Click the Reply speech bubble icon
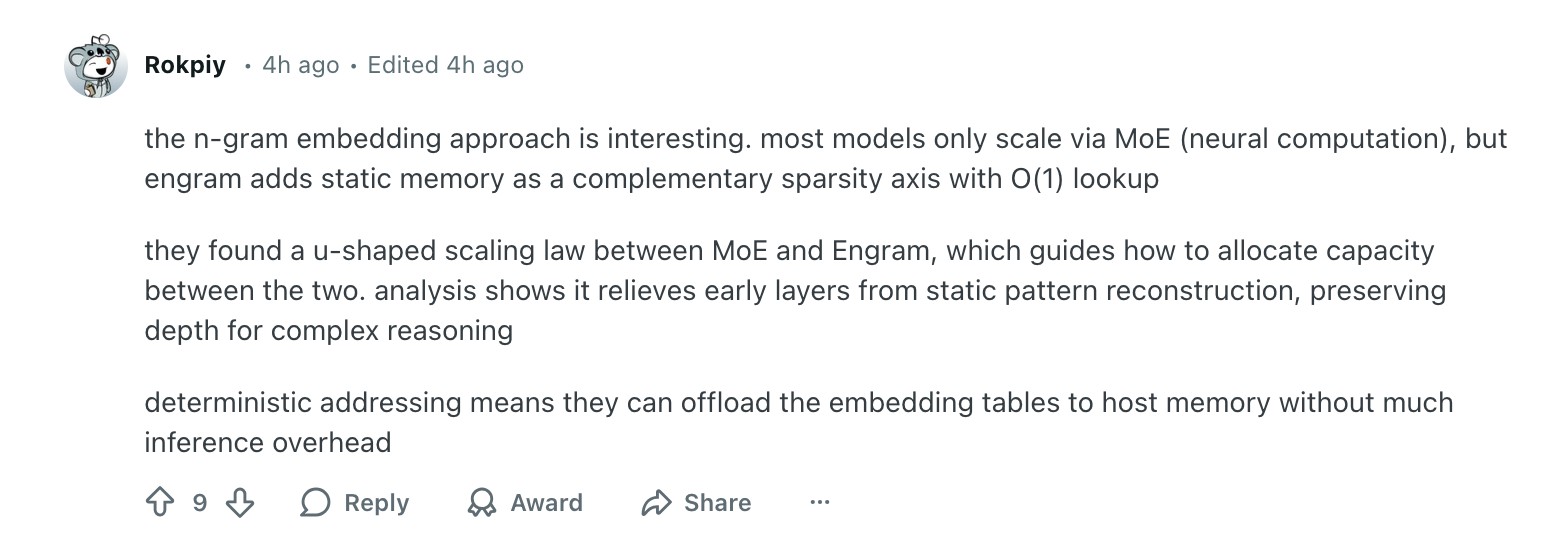This screenshot has width=1554, height=556. (315, 502)
